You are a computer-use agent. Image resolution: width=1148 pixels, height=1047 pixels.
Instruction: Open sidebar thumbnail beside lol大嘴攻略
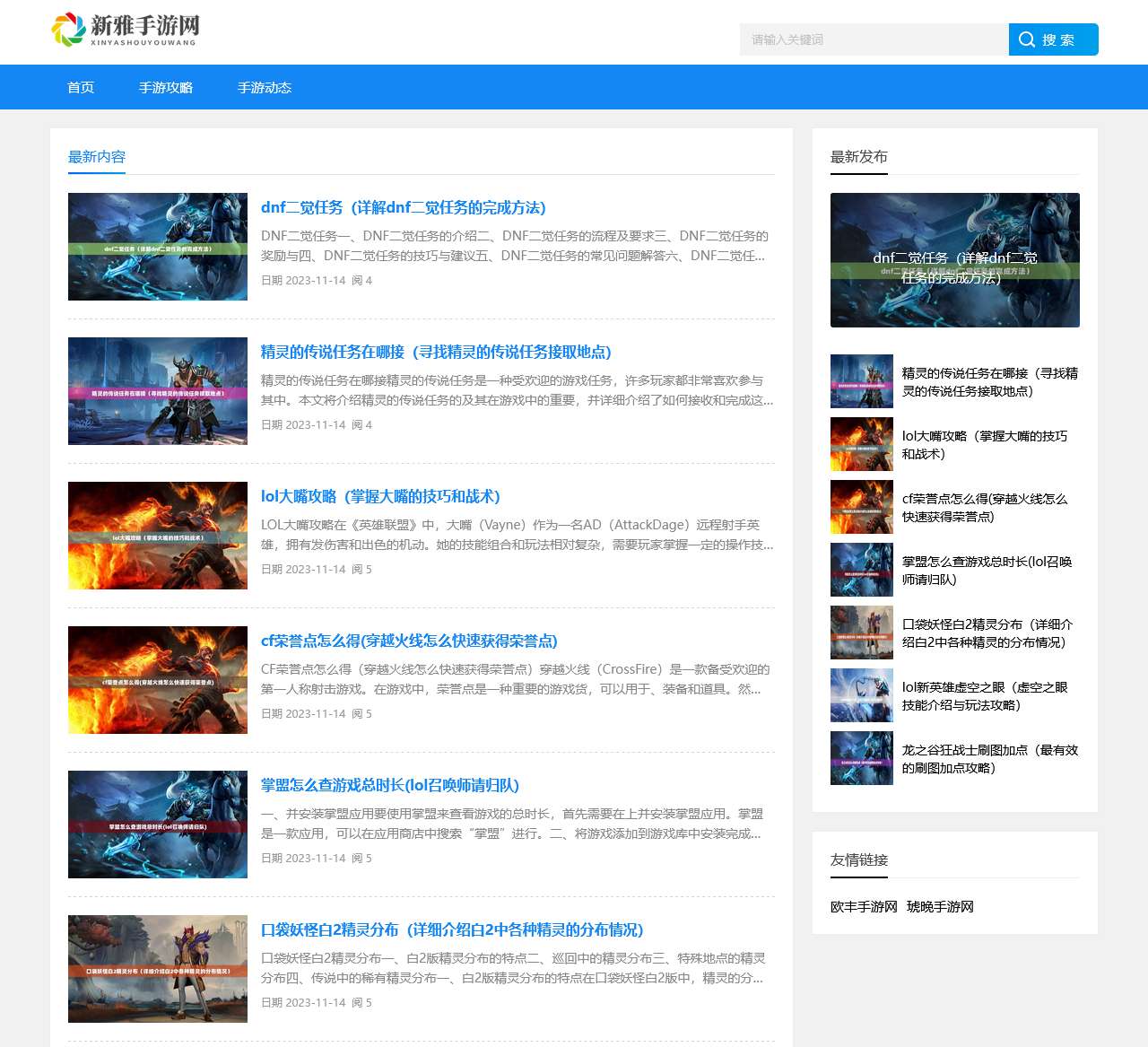[x=862, y=444]
